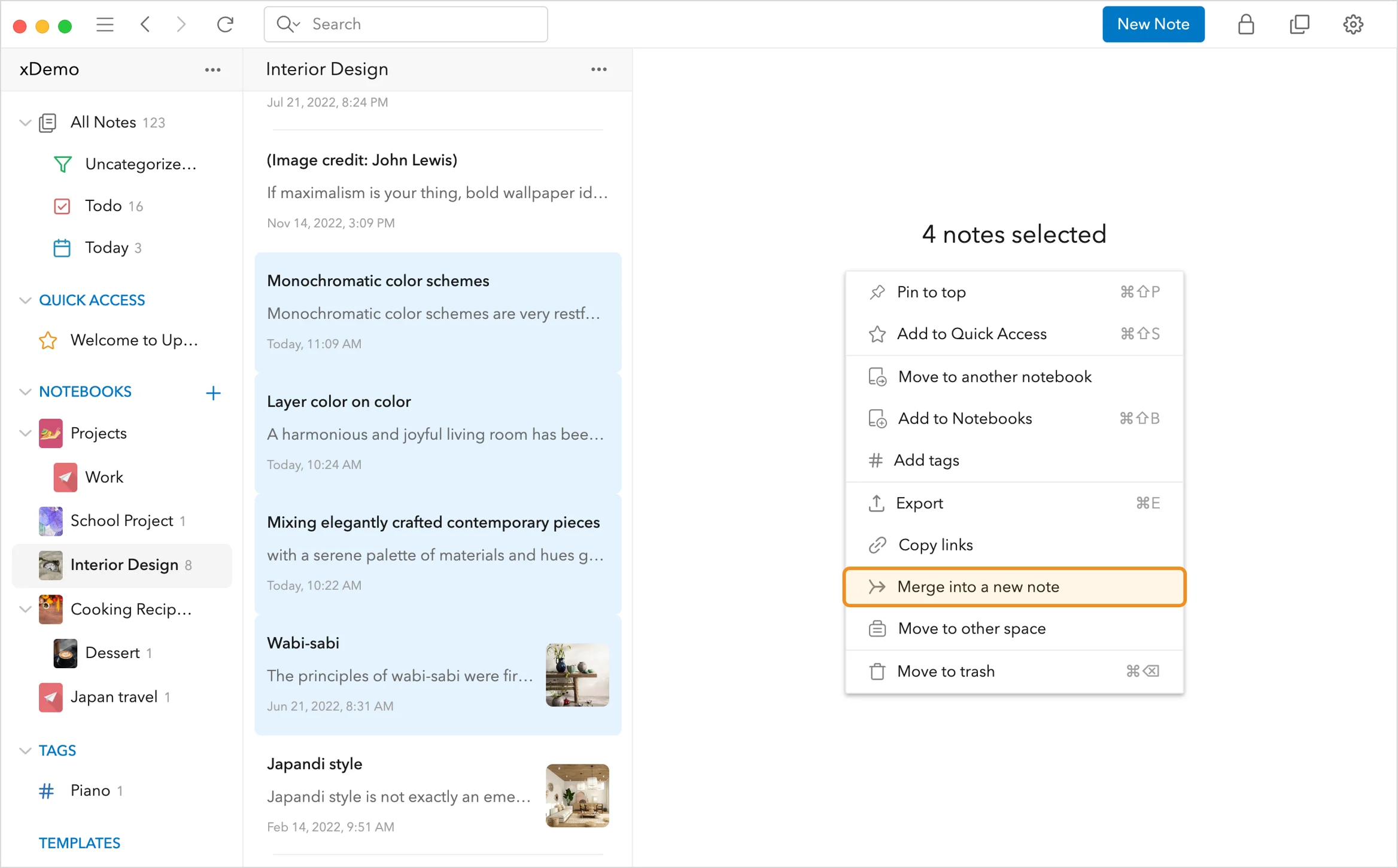Click the lock icon in top toolbar
1398x868 pixels.
click(1245, 25)
